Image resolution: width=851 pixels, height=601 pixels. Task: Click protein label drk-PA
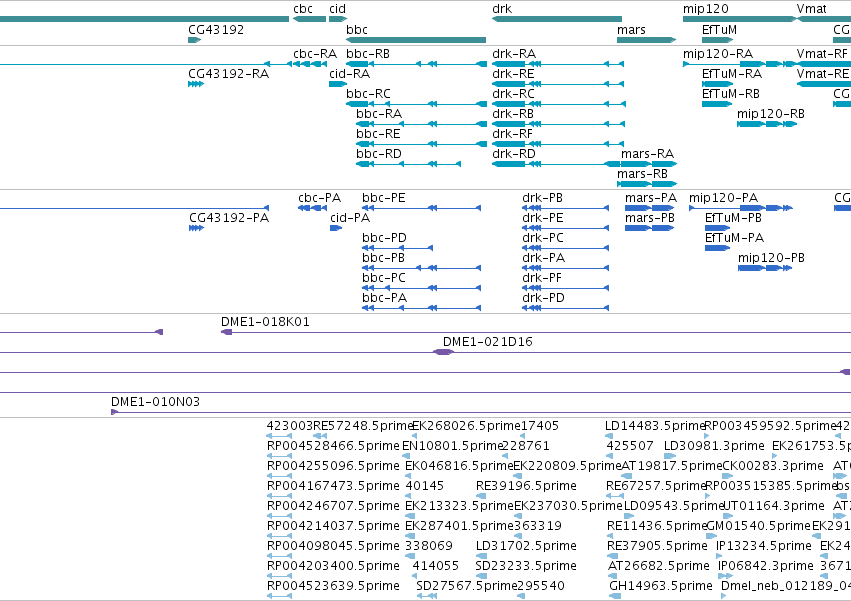click(x=543, y=258)
